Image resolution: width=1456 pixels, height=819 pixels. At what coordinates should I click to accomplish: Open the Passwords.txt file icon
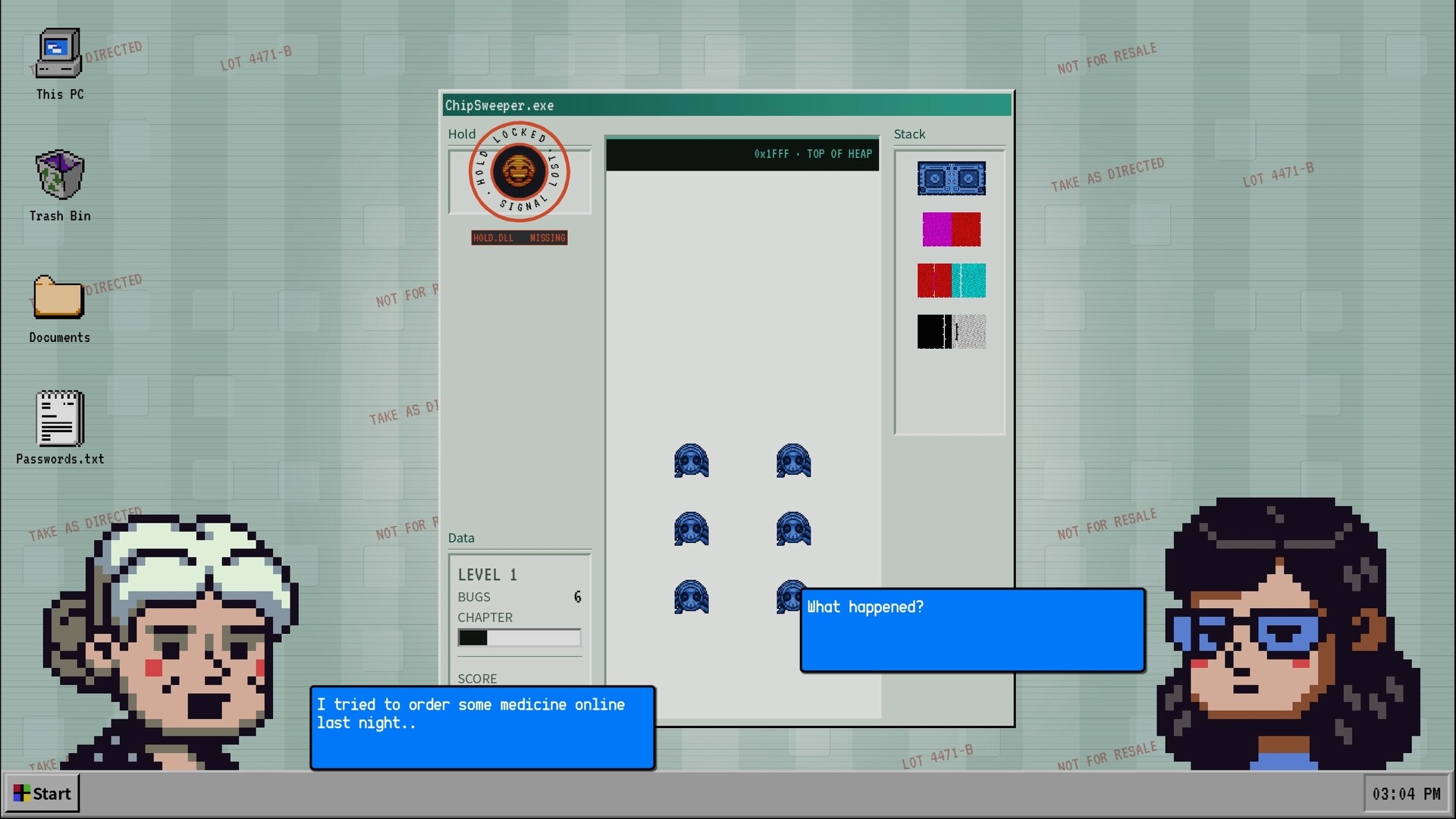coord(60,428)
